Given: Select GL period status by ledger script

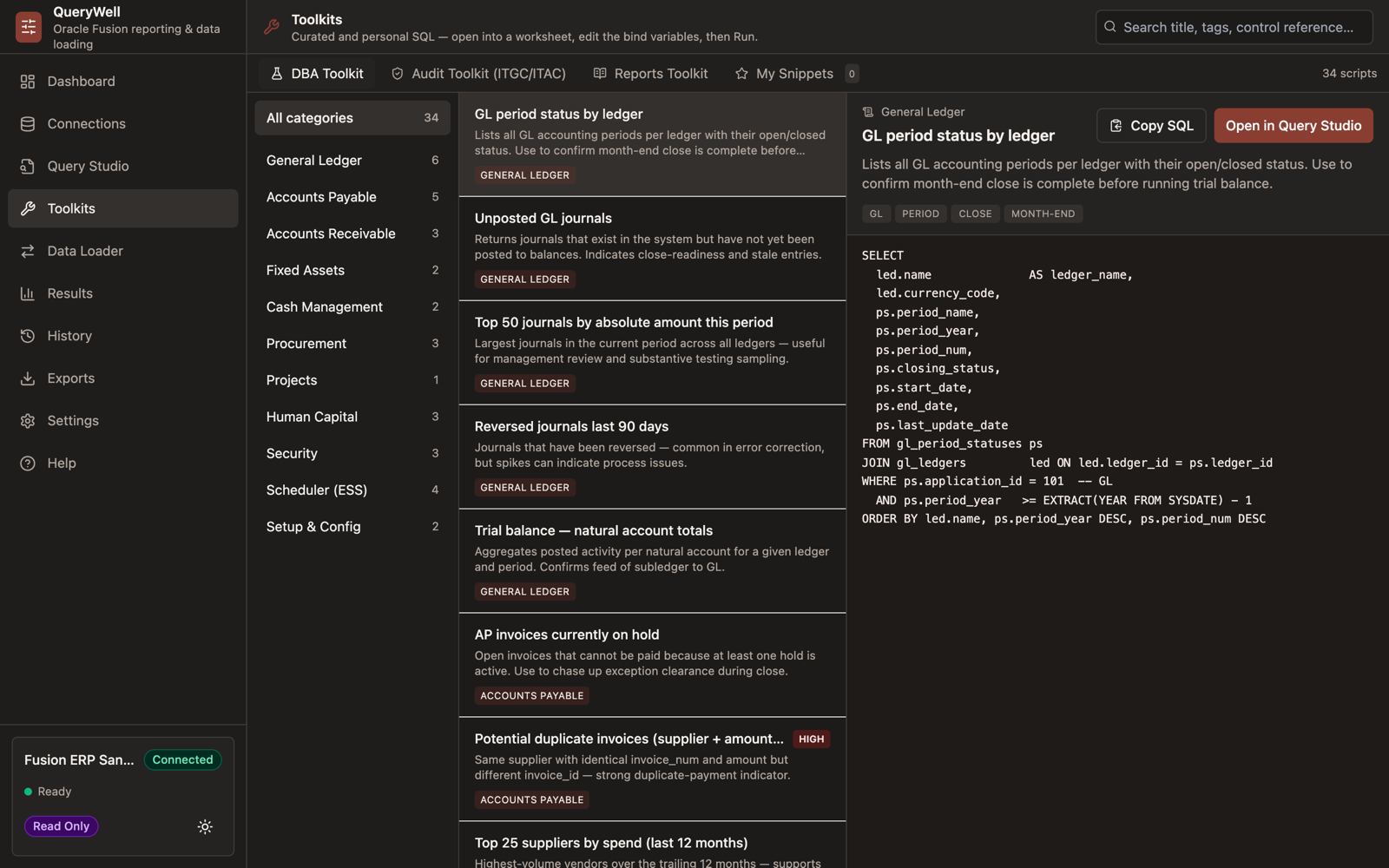Looking at the screenshot, I should pos(652,144).
